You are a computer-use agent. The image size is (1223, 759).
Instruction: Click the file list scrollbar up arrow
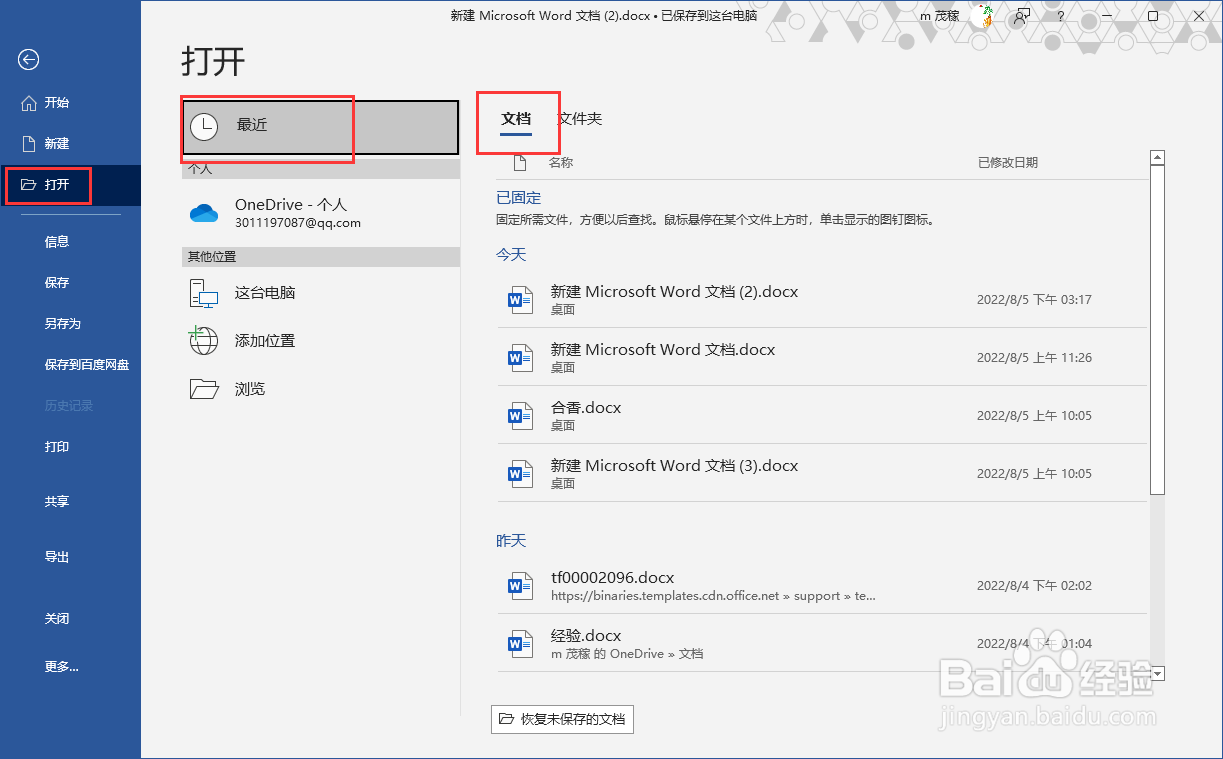[1158, 157]
